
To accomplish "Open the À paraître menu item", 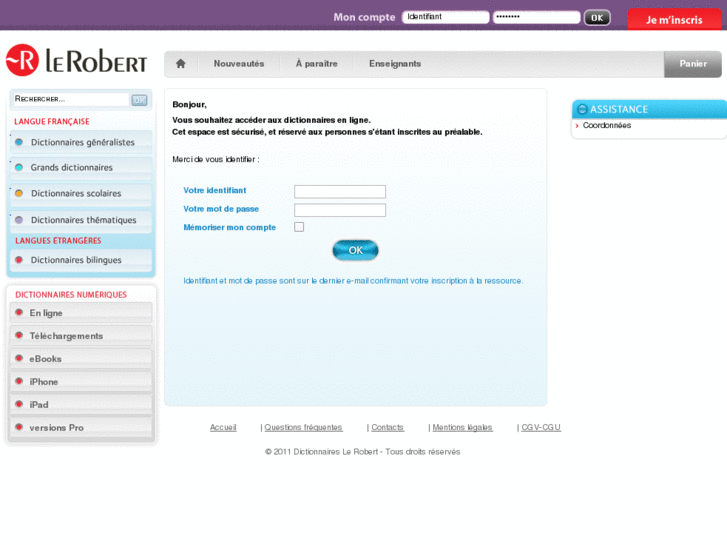I will click(317, 64).
